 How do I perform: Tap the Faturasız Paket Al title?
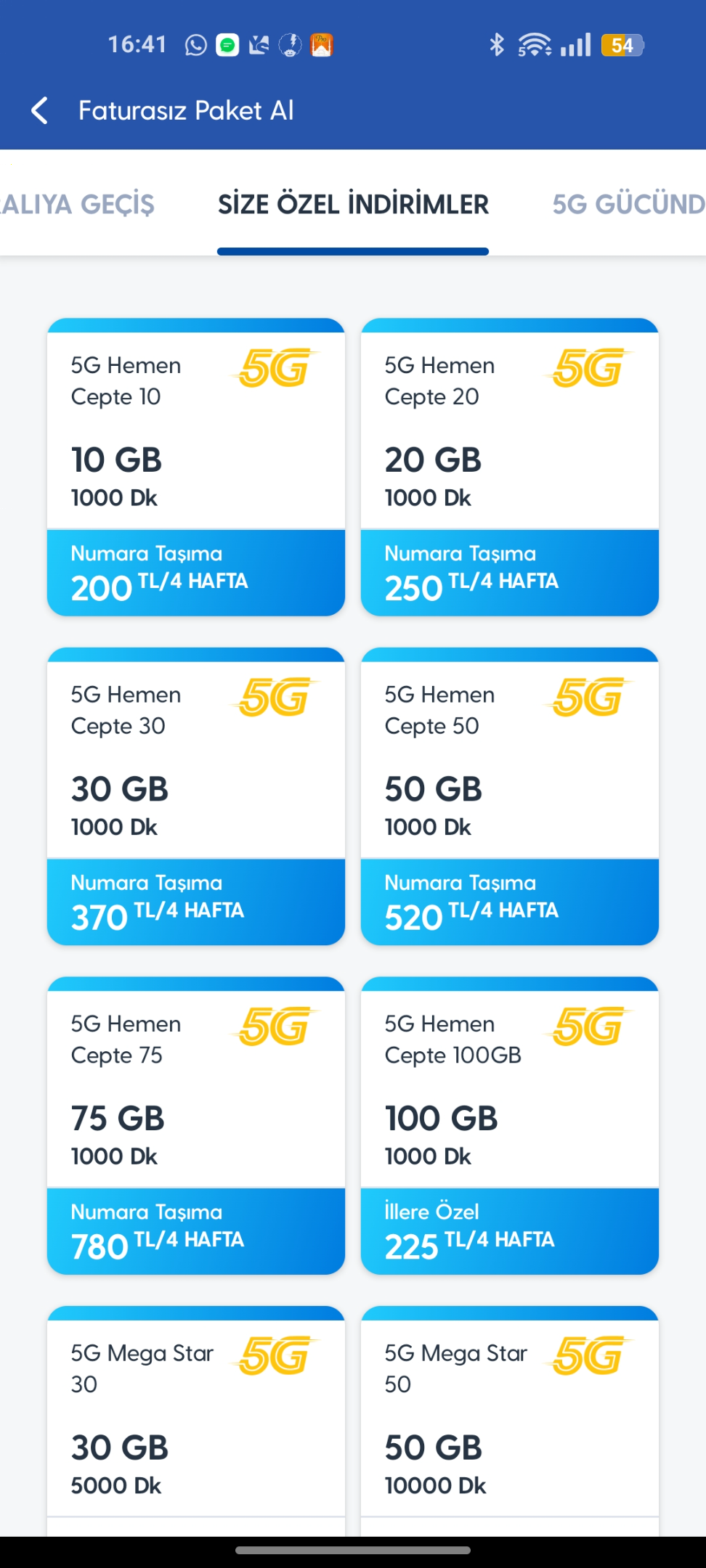pos(186,110)
